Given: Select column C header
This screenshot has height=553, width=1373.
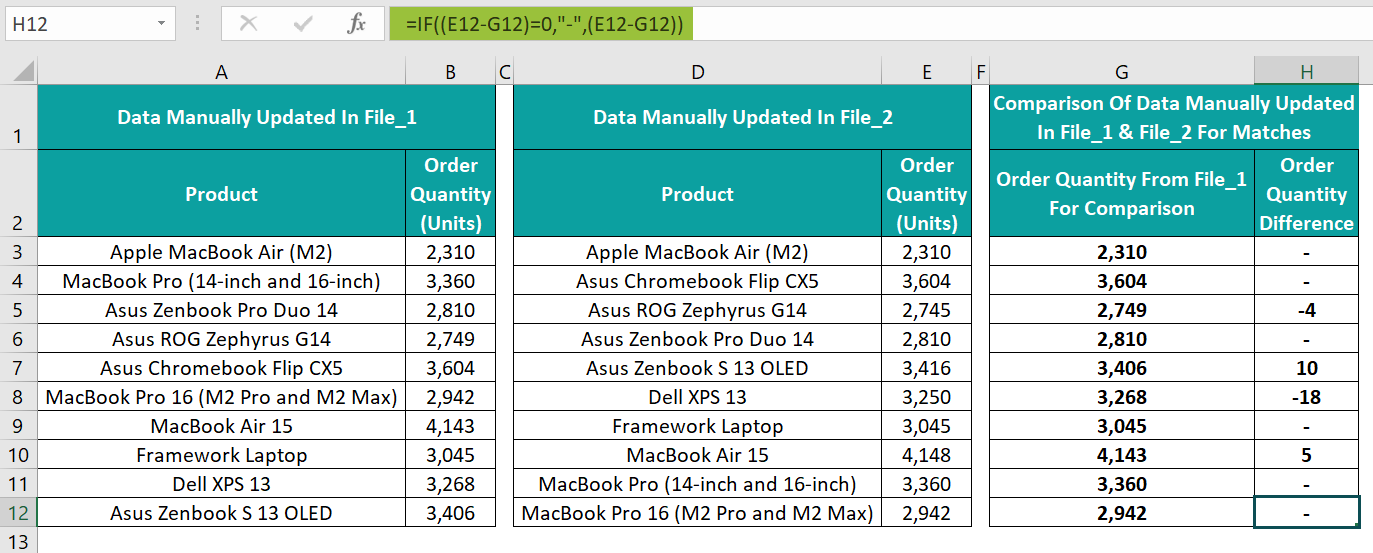Looking at the screenshot, I should coord(504,72).
